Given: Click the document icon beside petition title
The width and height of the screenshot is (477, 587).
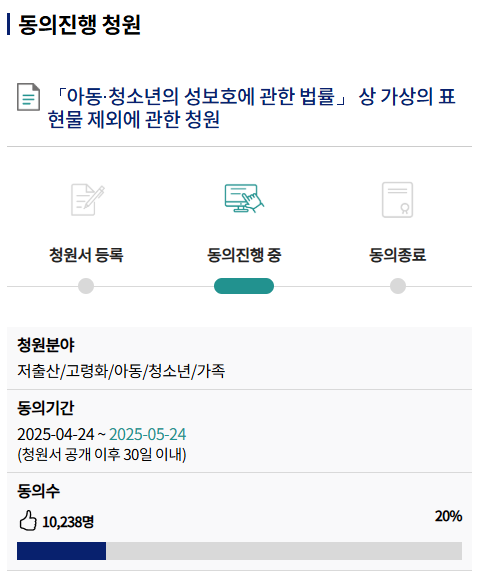Looking at the screenshot, I should 28,97.
